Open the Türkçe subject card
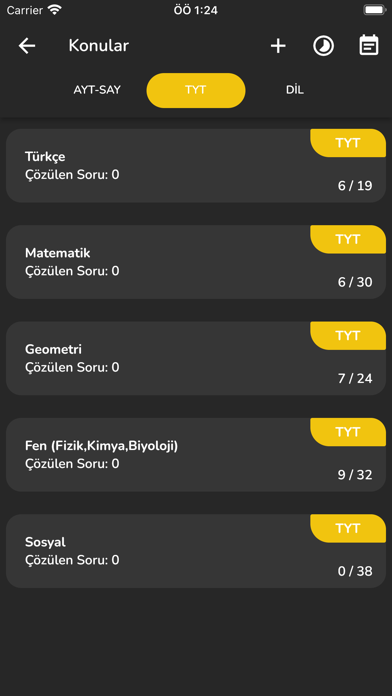392x696 pixels. (x=196, y=166)
